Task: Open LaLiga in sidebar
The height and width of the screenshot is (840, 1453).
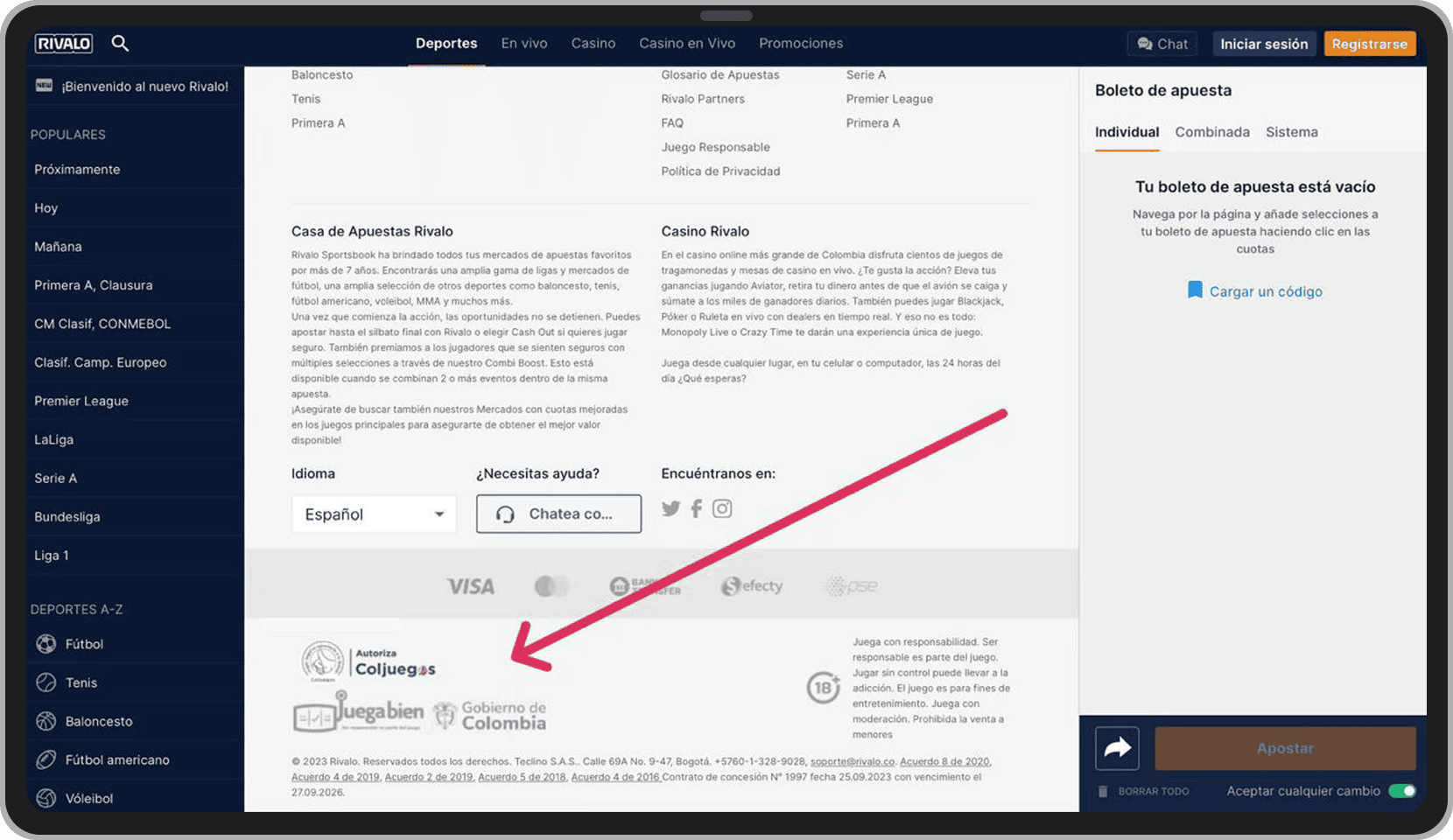Action: pos(134,439)
